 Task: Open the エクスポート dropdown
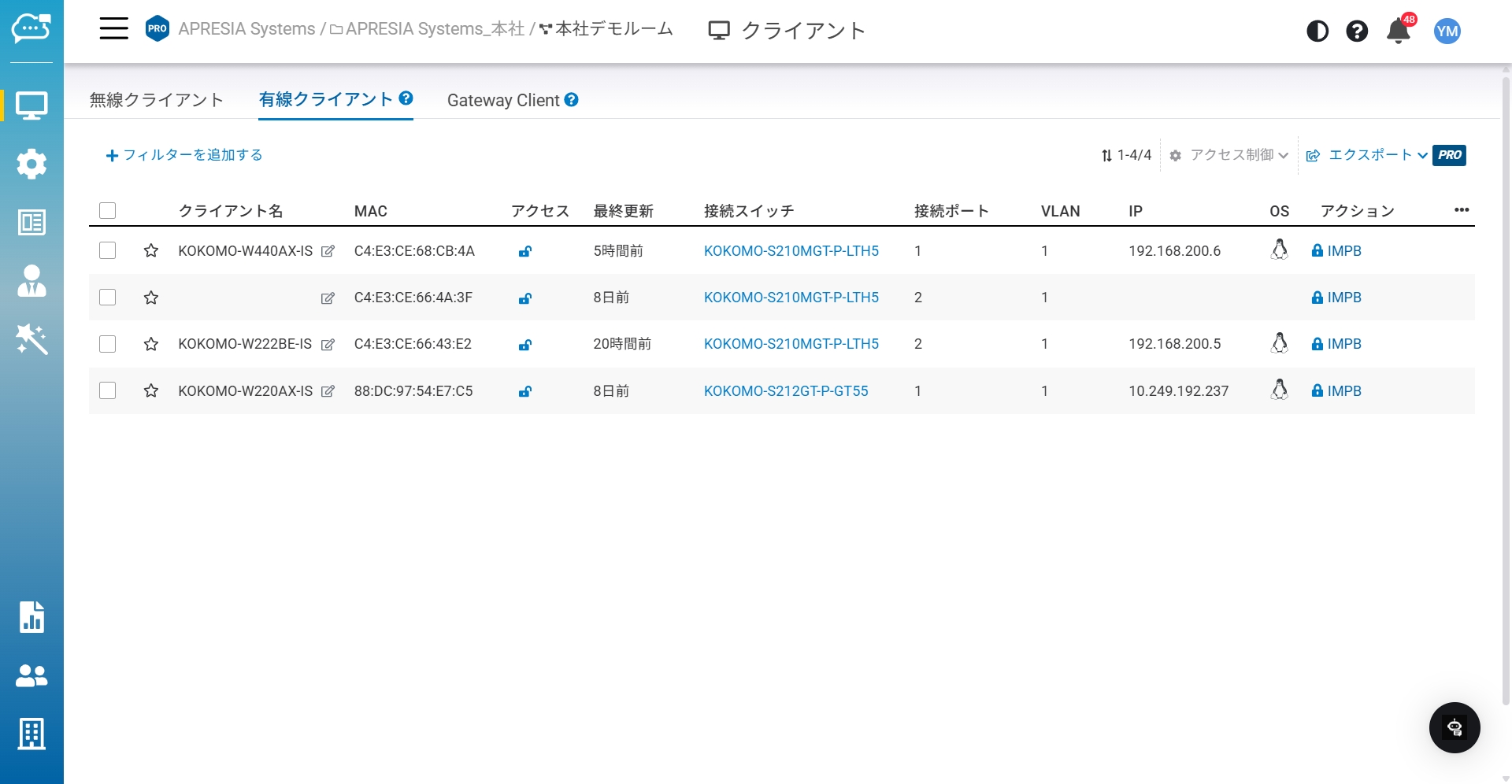pyautogui.click(x=1368, y=156)
